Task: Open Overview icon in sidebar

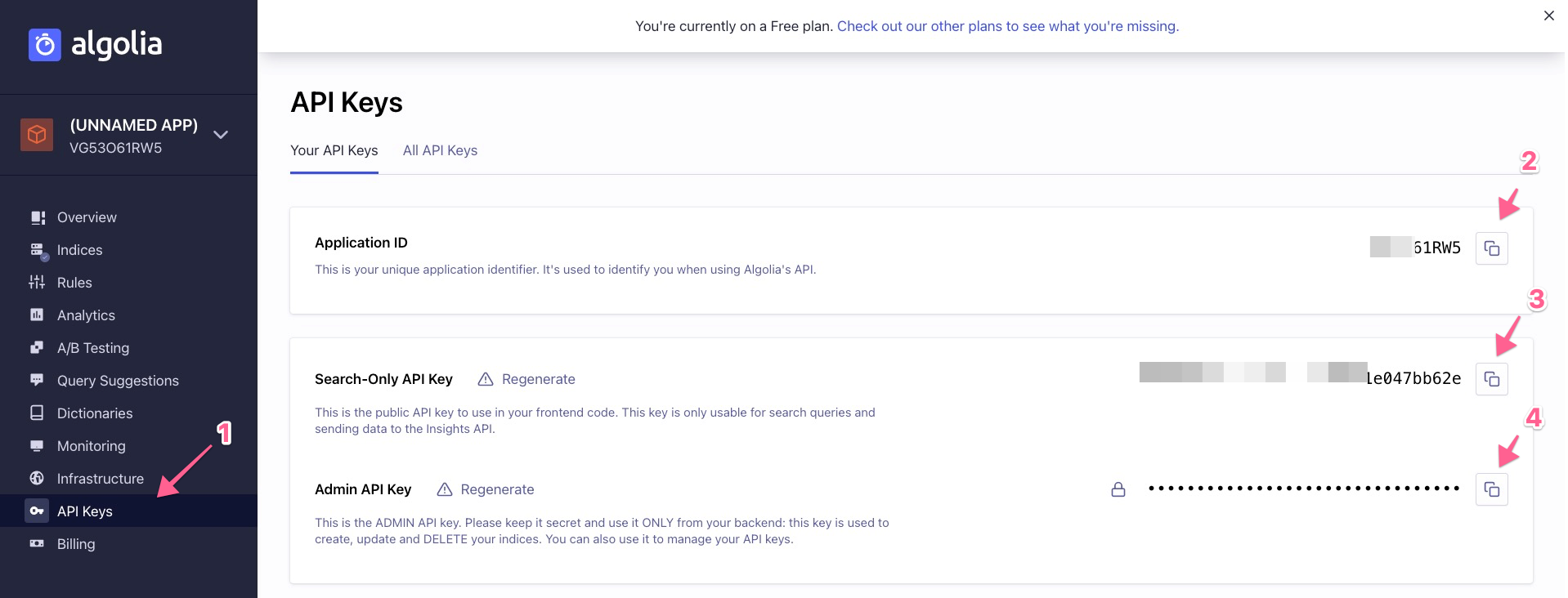Action: coord(37,217)
